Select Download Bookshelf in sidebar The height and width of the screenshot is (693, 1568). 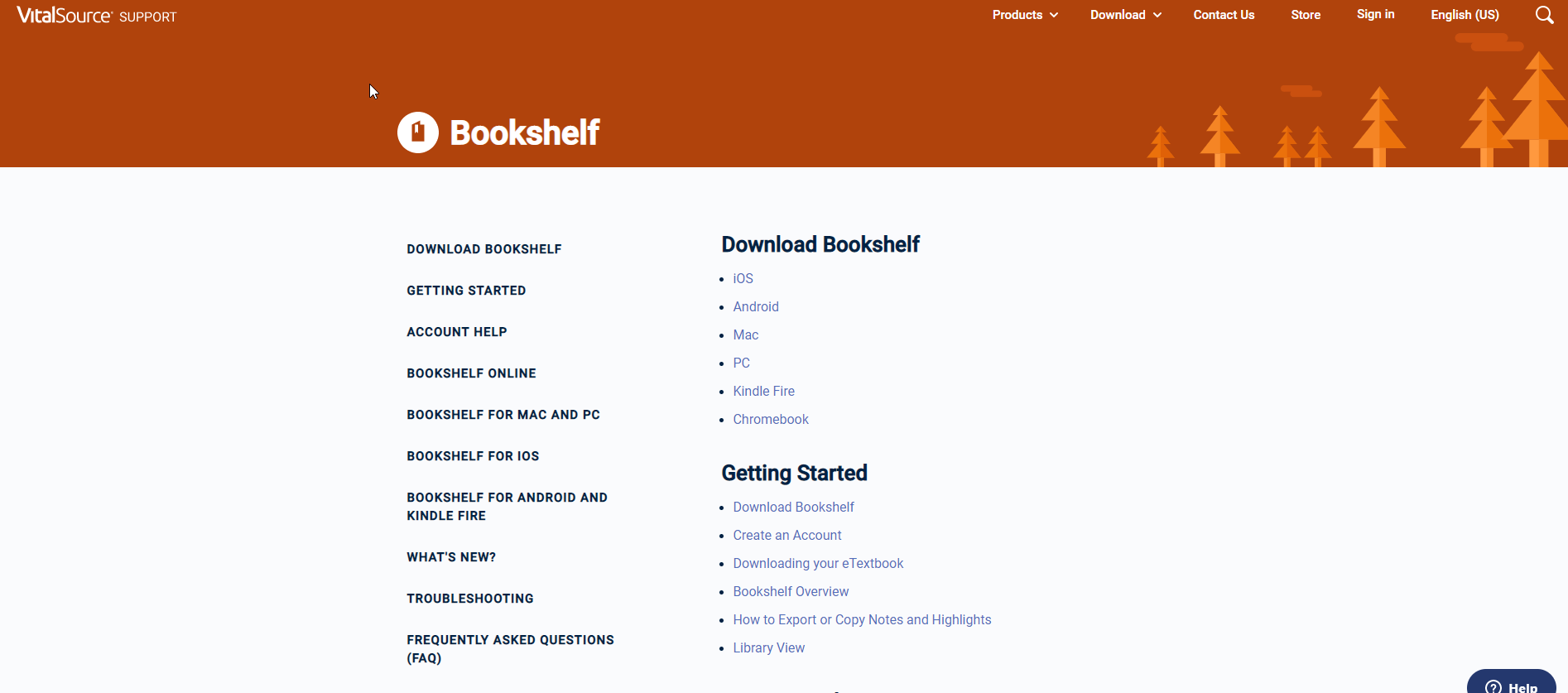(484, 249)
